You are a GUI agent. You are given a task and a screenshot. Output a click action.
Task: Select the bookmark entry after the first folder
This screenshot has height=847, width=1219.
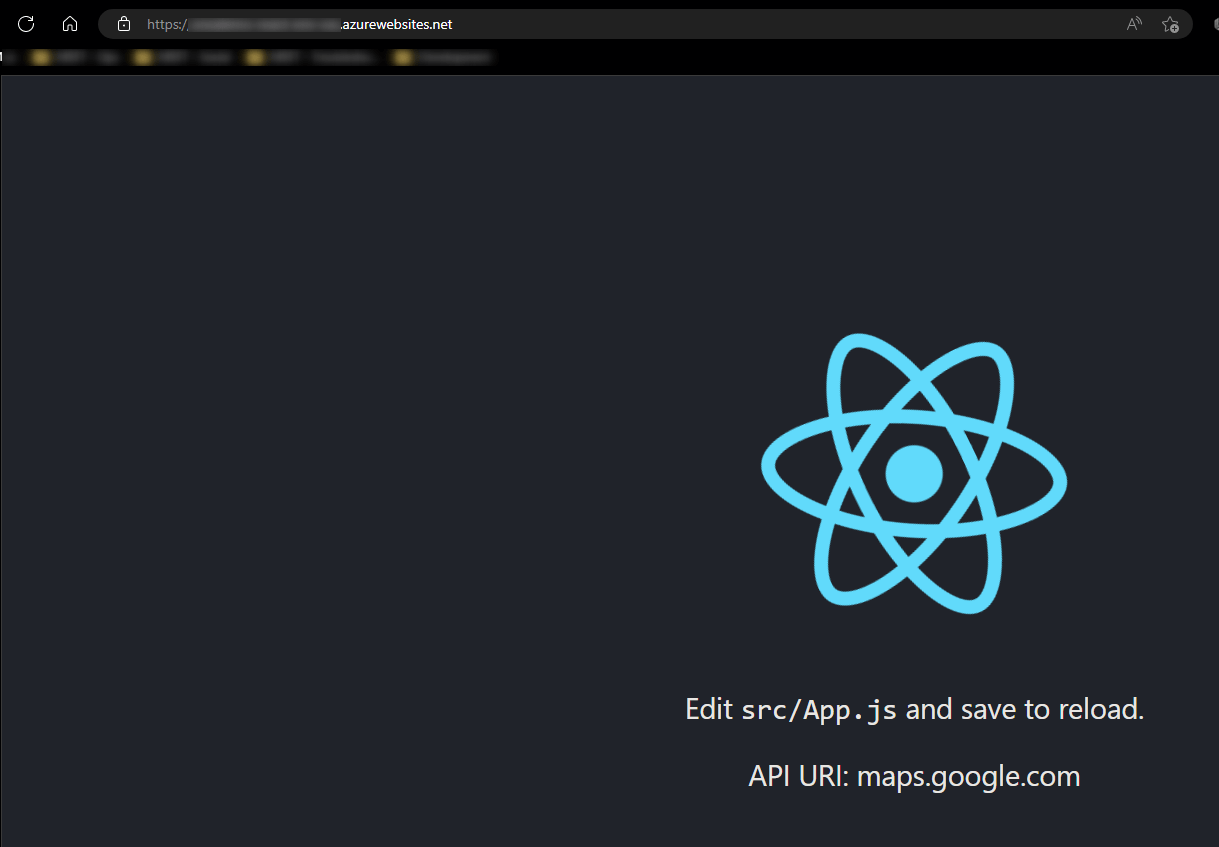pyautogui.click(x=106, y=57)
